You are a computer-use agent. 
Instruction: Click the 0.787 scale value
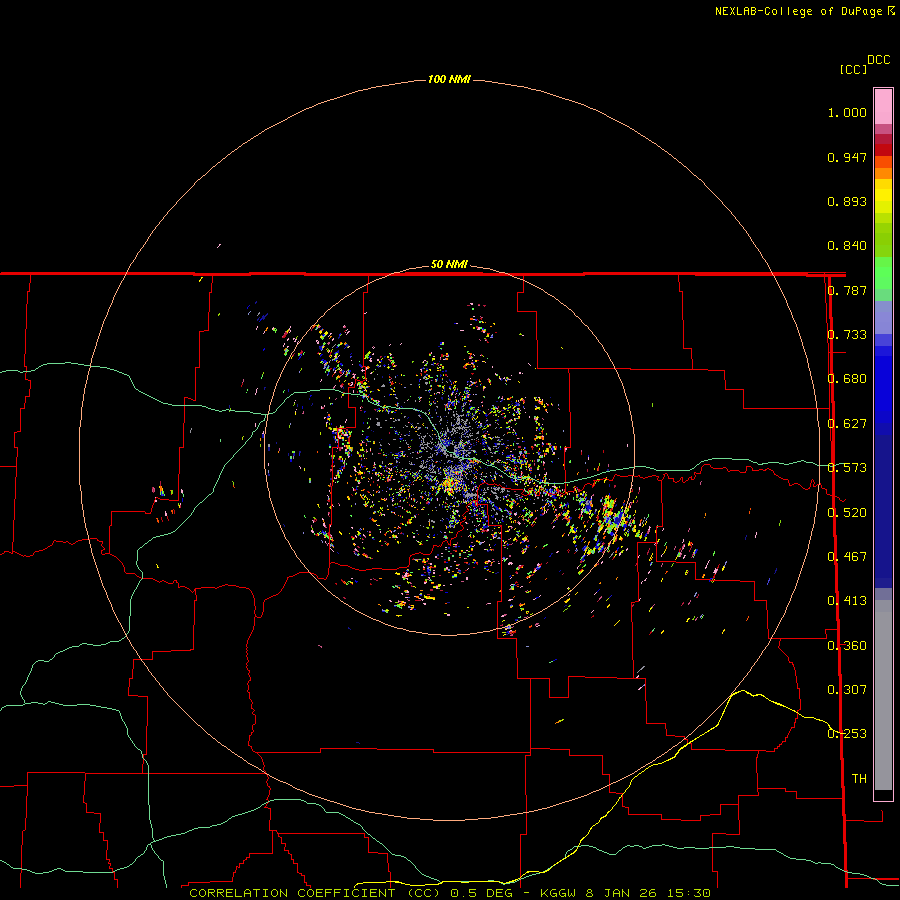(847, 290)
